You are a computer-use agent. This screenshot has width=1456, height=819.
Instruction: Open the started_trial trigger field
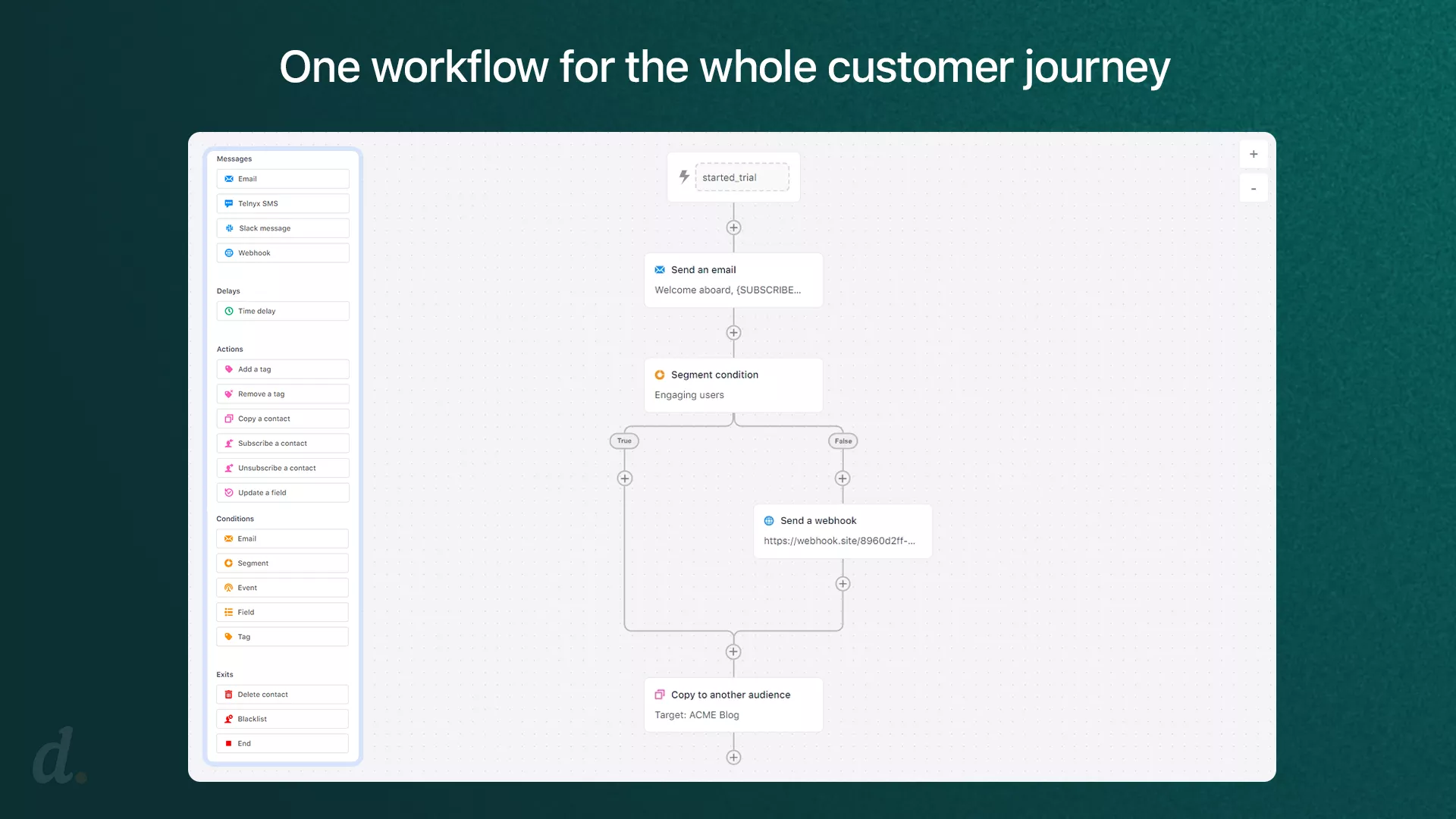click(742, 177)
